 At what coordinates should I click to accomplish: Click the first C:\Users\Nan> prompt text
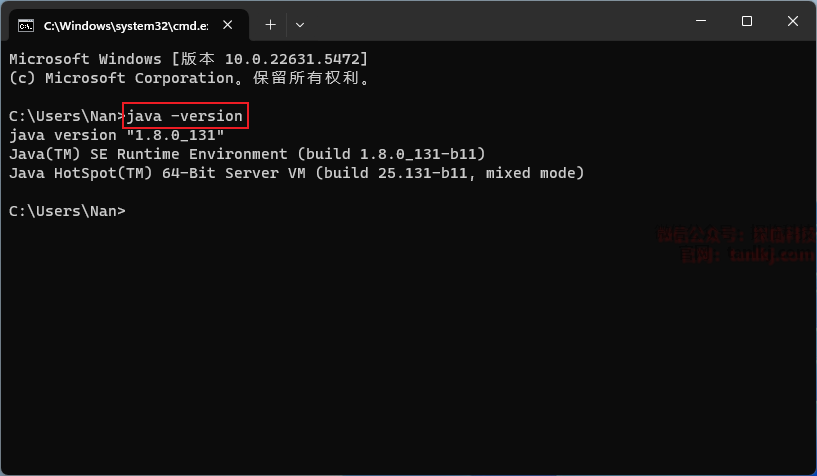pos(65,116)
